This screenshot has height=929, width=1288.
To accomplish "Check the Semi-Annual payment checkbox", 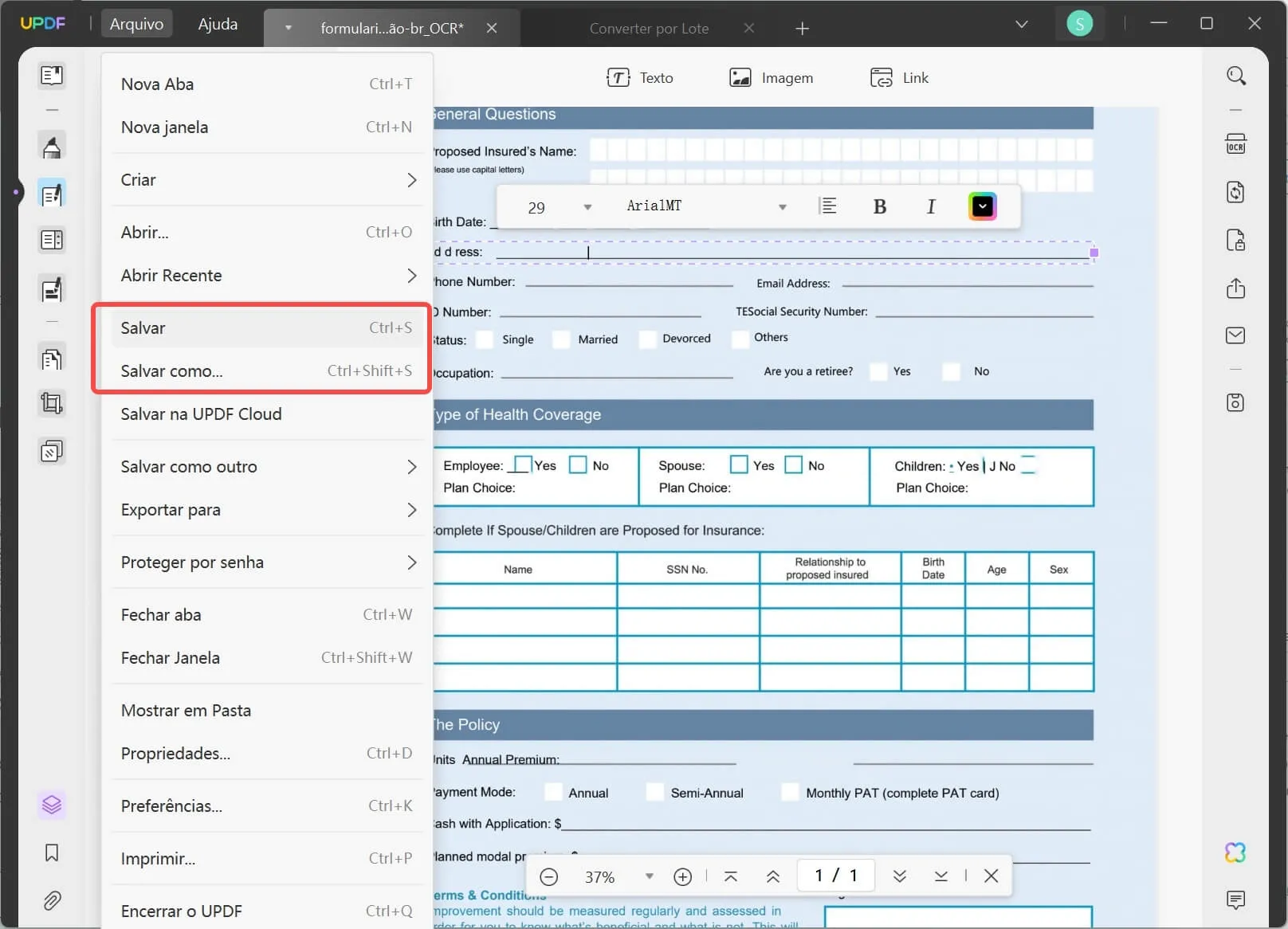I will pyautogui.click(x=654, y=793).
